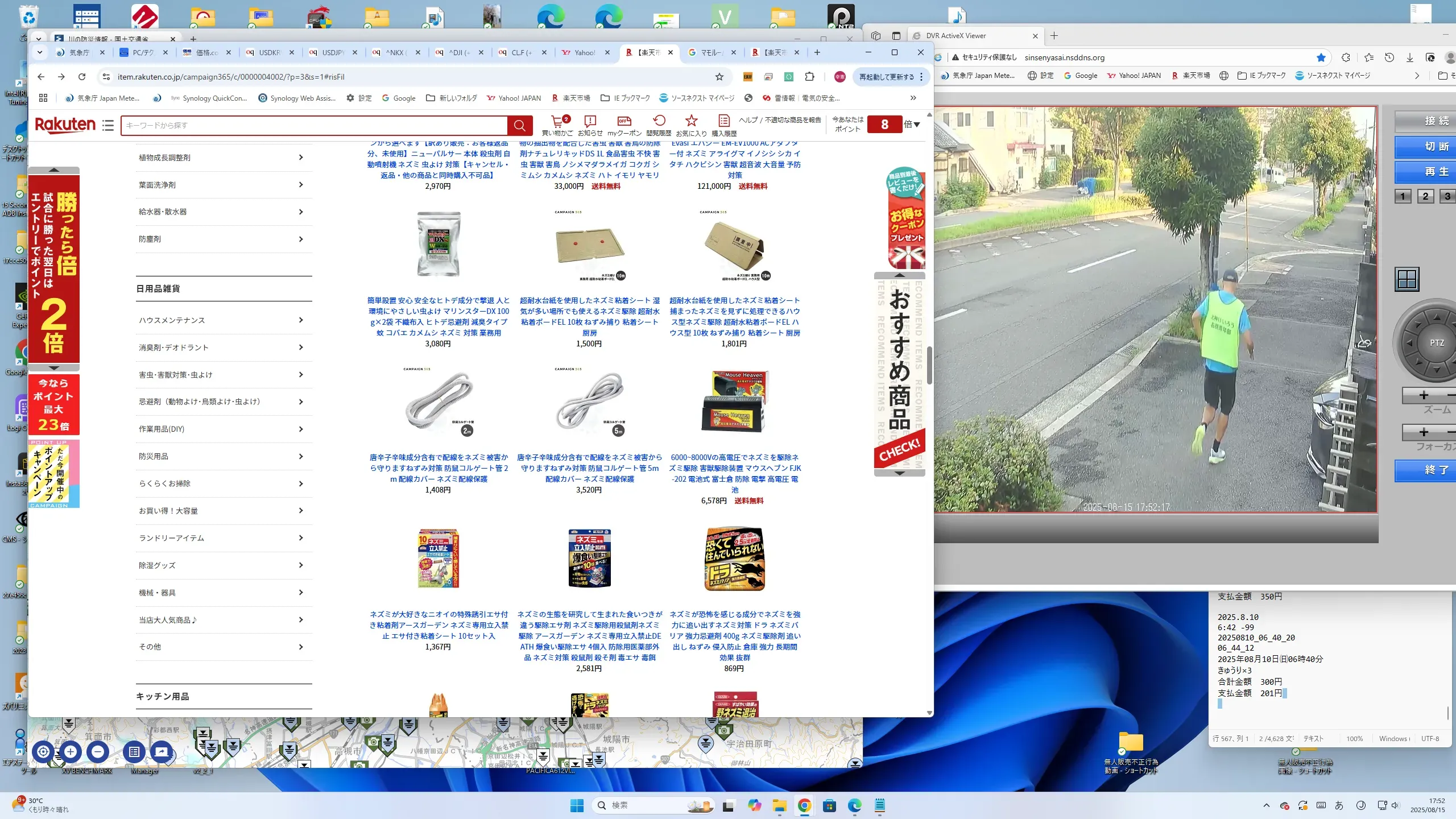
Task: Switch to the Yahoo! browser tab
Action: pos(584,52)
